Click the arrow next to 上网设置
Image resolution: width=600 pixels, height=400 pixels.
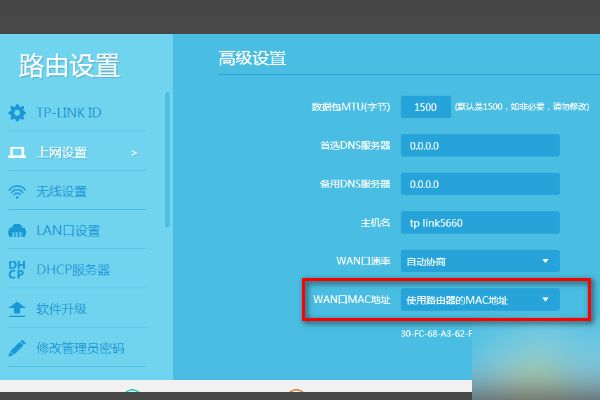[x=134, y=153]
